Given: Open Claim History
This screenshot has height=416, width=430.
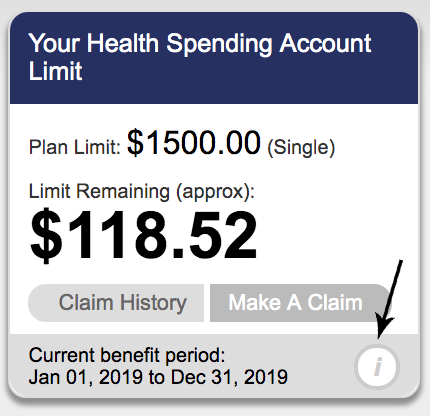Looking at the screenshot, I should pos(116,303).
